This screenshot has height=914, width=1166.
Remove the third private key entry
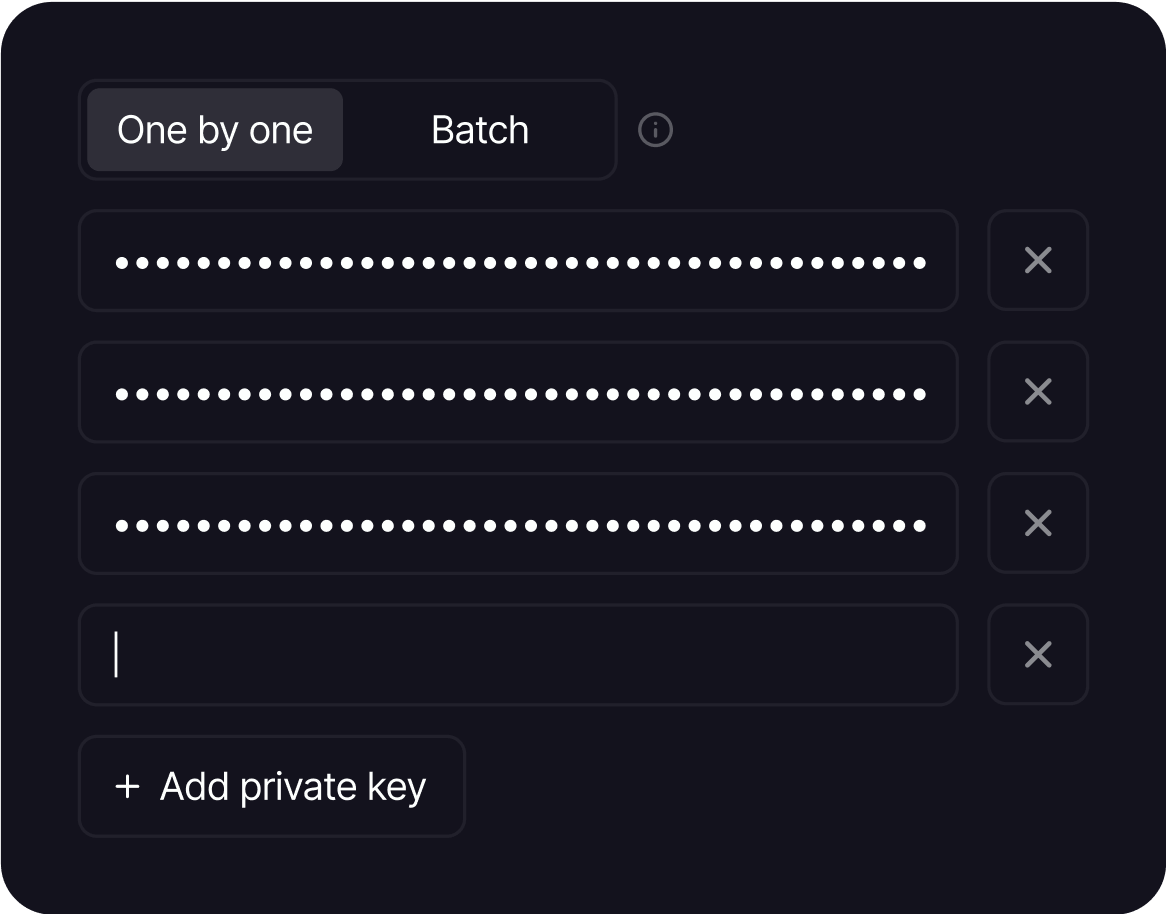(1037, 523)
